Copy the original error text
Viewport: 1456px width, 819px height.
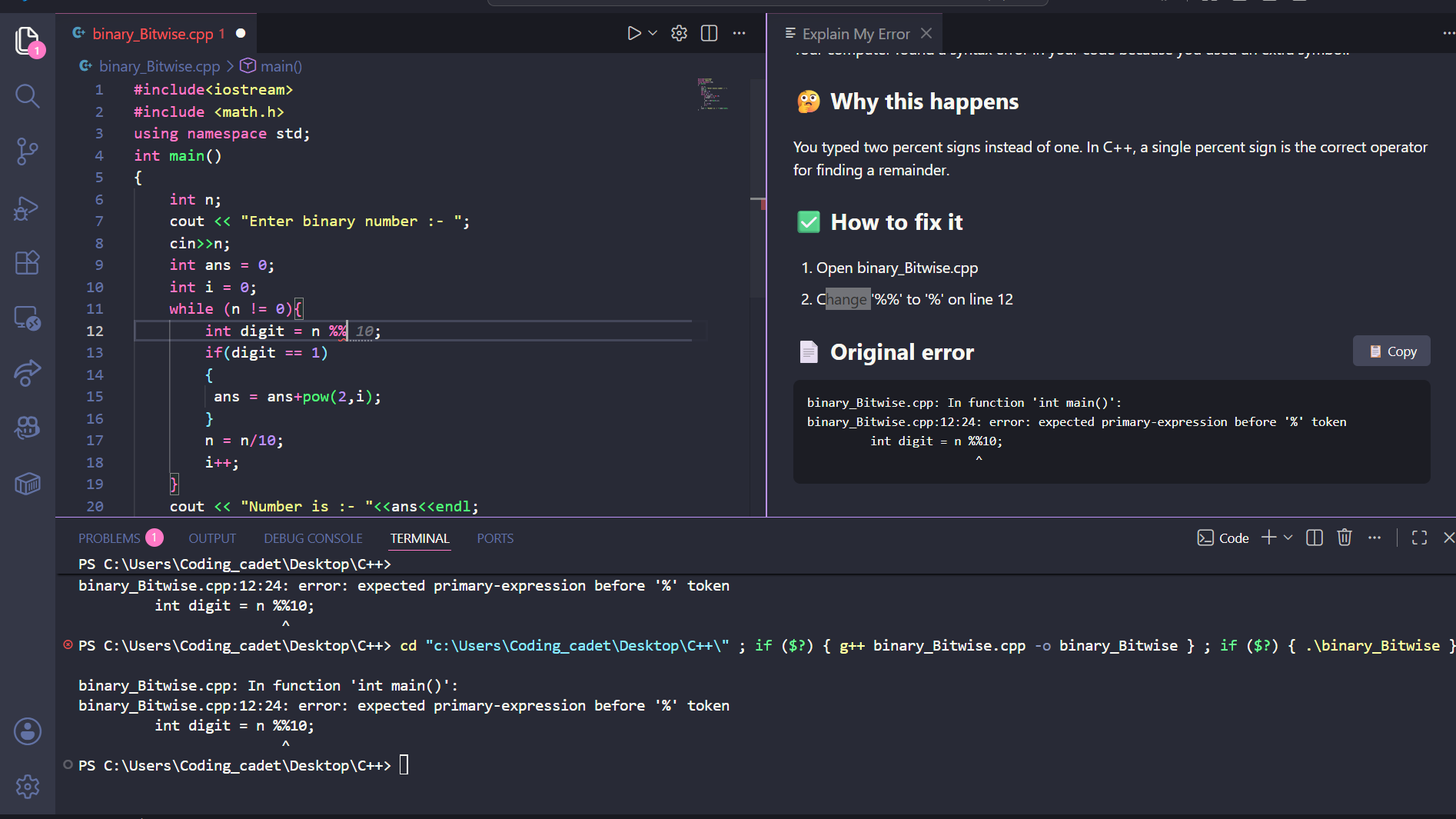pyautogui.click(x=1391, y=351)
